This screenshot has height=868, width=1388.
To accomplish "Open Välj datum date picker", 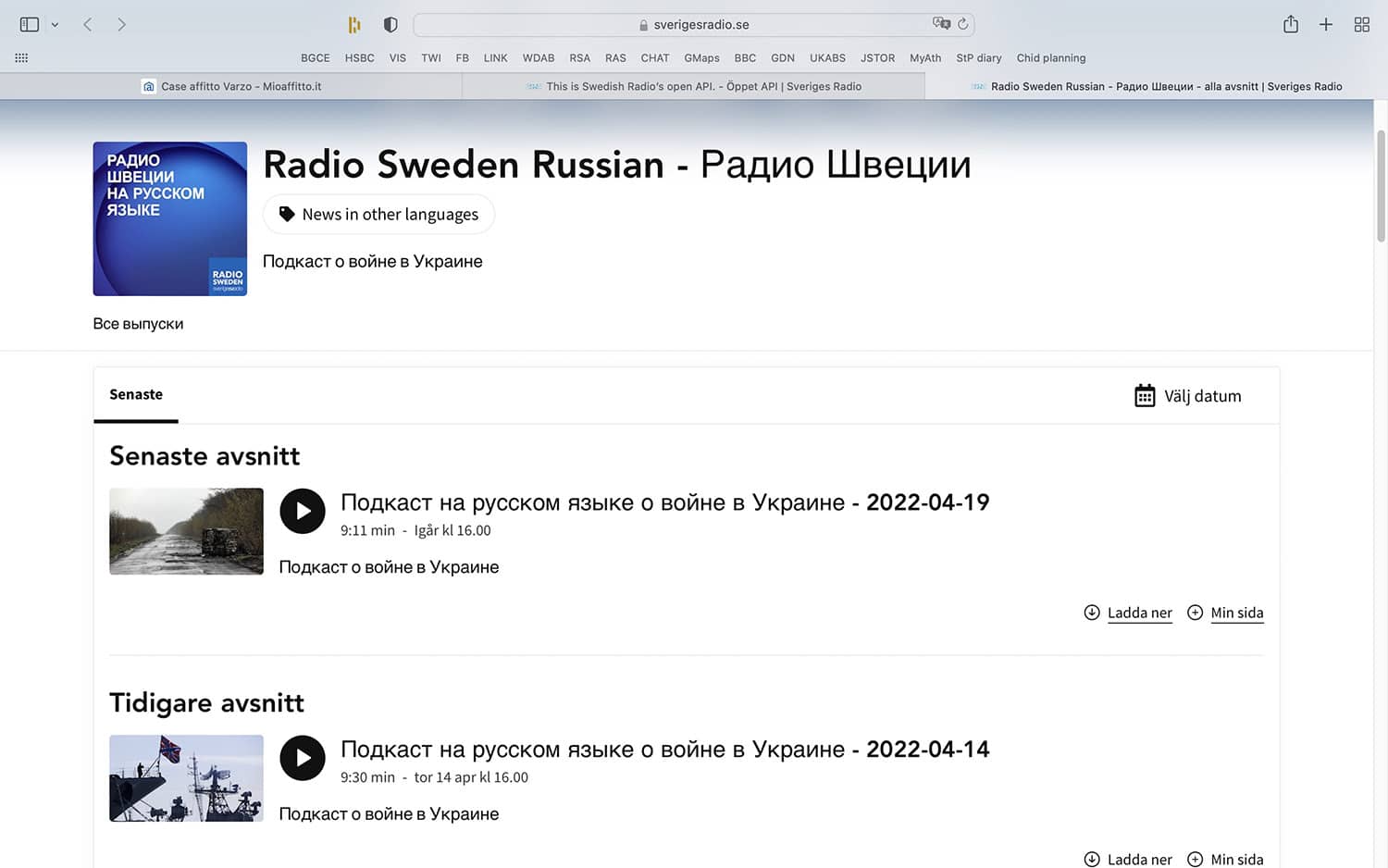I will pos(1188,396).
